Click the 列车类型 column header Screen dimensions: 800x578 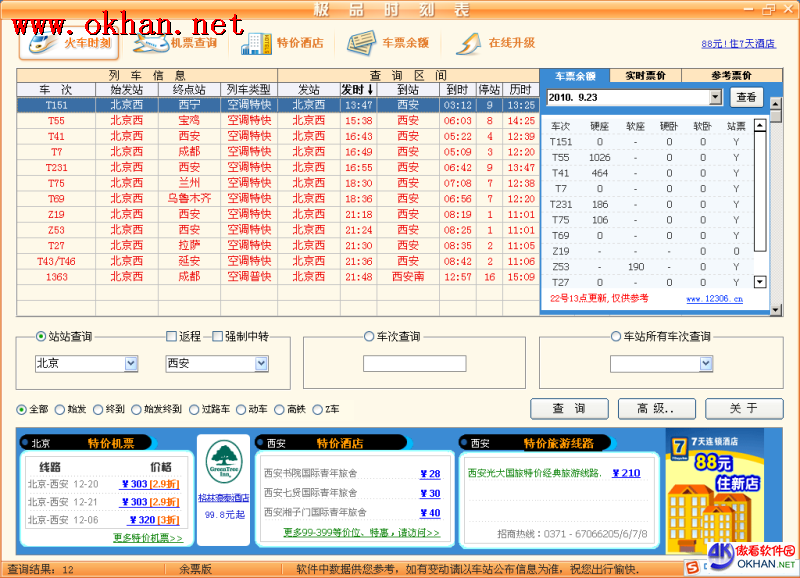point(249,90)
